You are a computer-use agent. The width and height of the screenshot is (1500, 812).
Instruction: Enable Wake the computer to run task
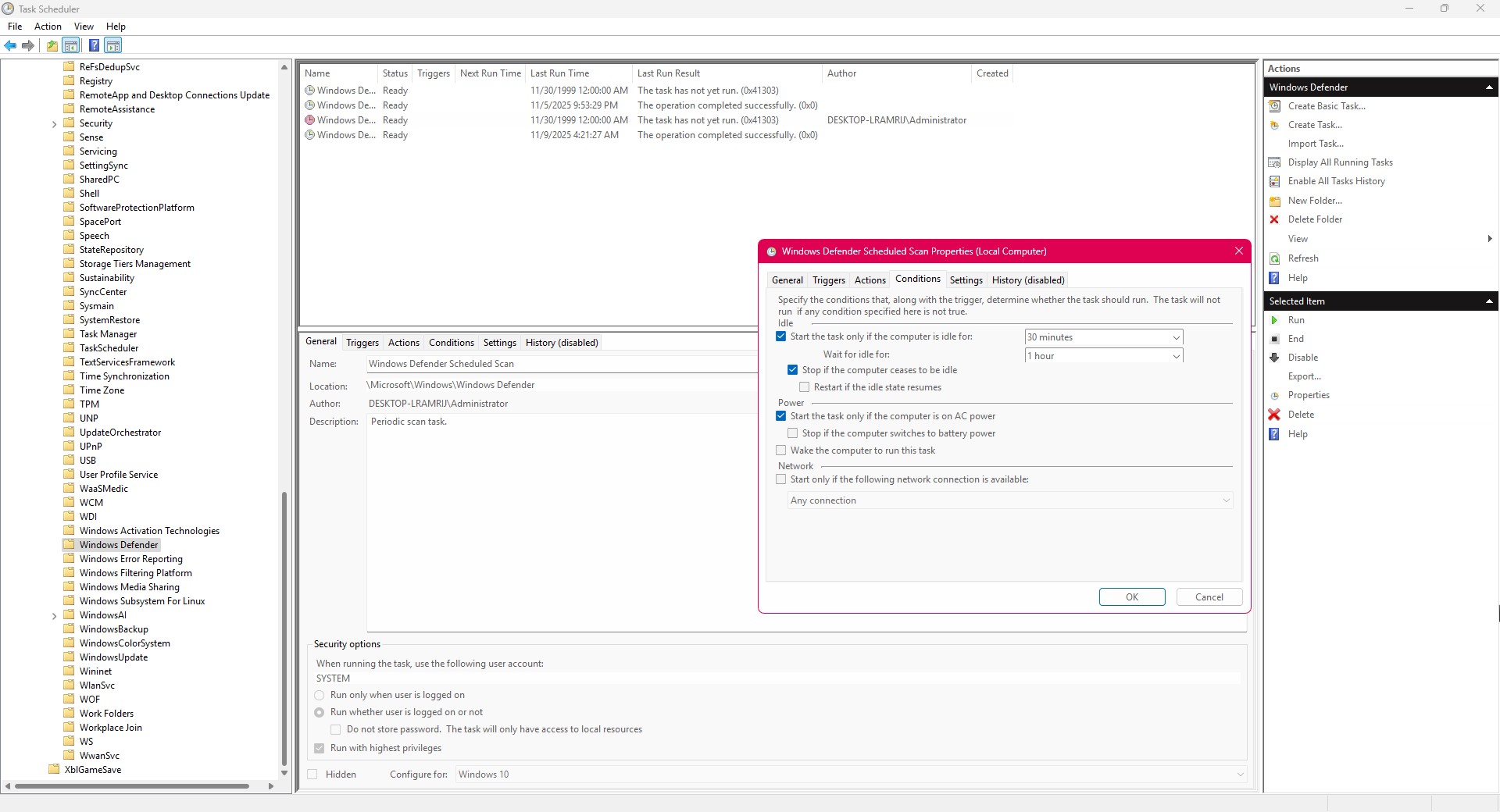point(780,451)
